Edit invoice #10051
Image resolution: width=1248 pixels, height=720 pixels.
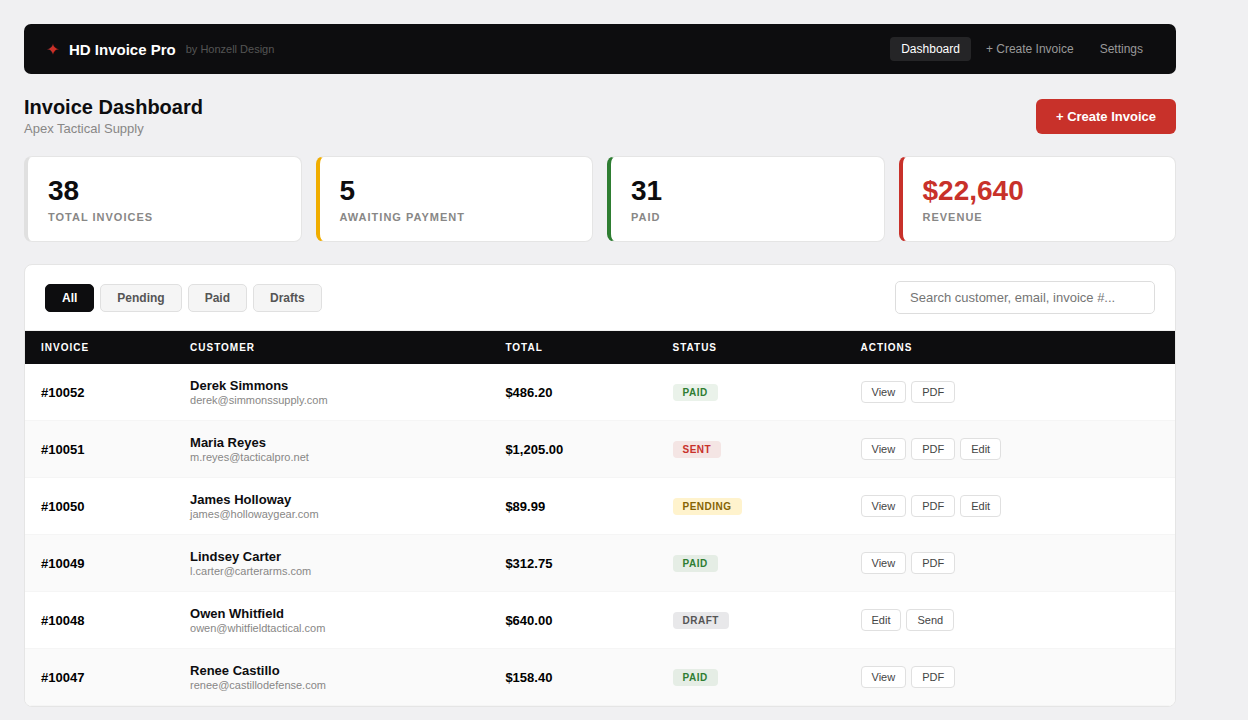click(980, 449)
